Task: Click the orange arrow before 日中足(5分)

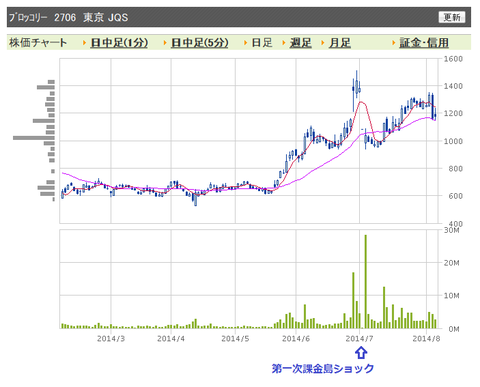Action: (x=165, y=43)
